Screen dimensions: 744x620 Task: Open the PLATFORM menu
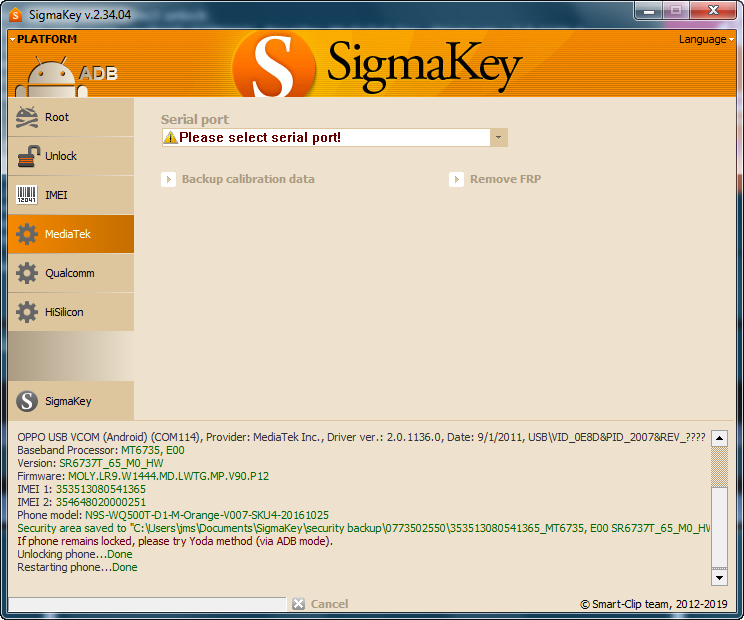tap(43, 39)
